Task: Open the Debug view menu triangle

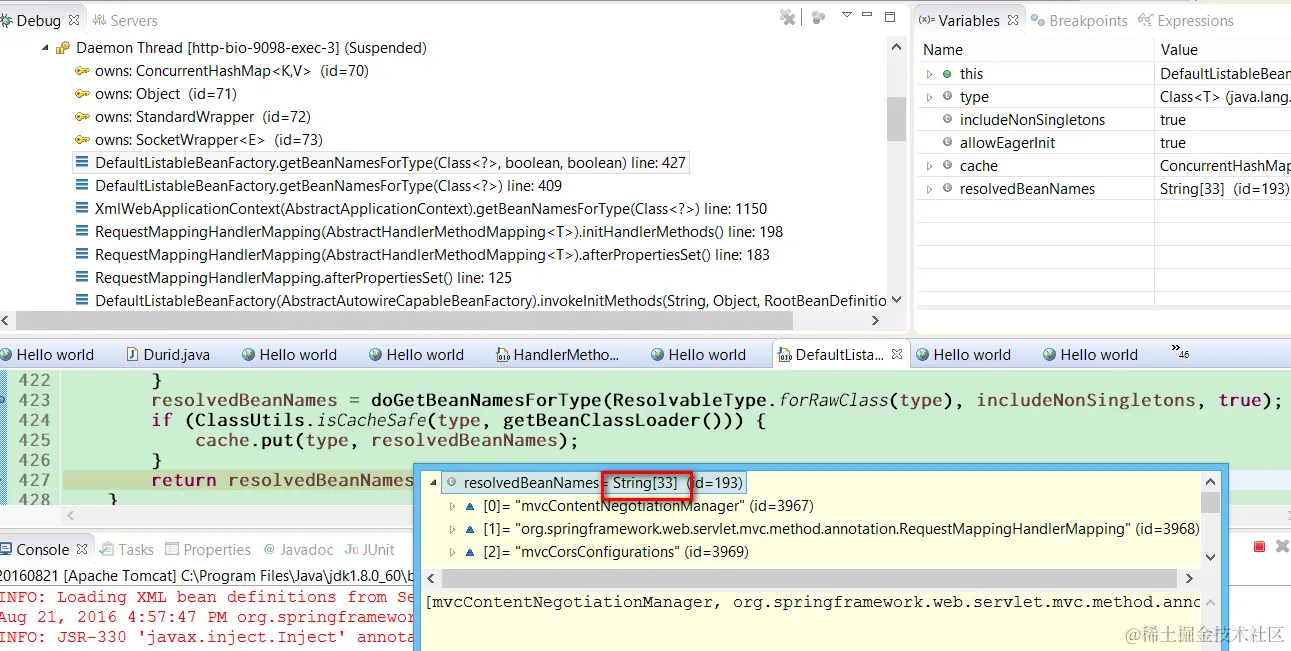Action: 847,15
